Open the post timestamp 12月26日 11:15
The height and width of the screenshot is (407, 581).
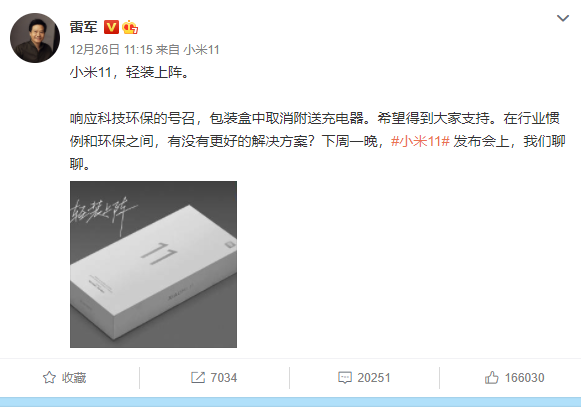point(111,50)
